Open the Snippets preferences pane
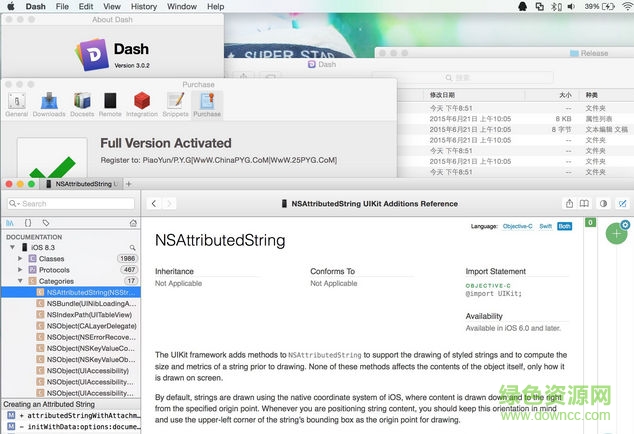 (175, 104)
